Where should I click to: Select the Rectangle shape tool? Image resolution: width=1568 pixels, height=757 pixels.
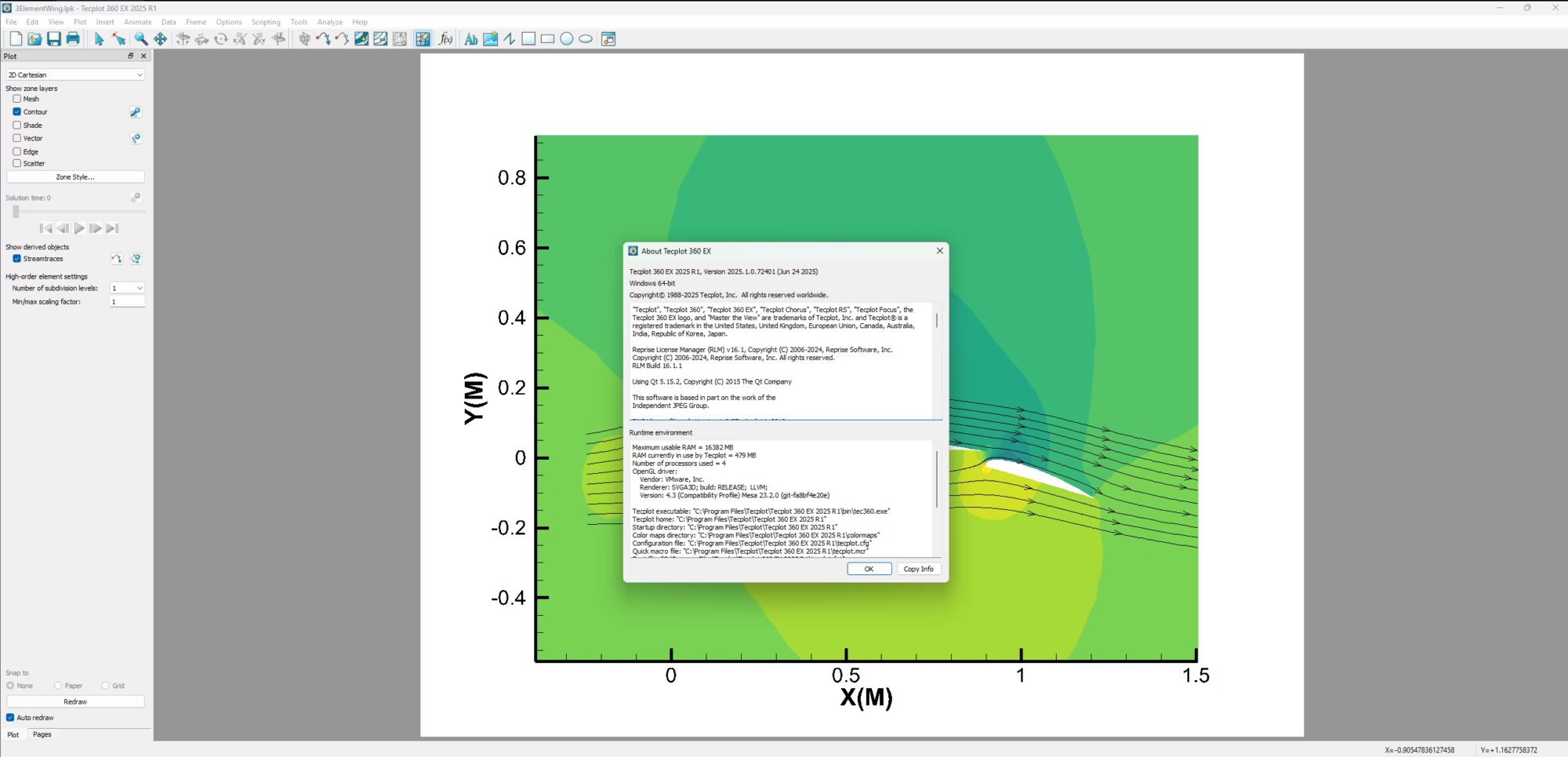(547, 38)
